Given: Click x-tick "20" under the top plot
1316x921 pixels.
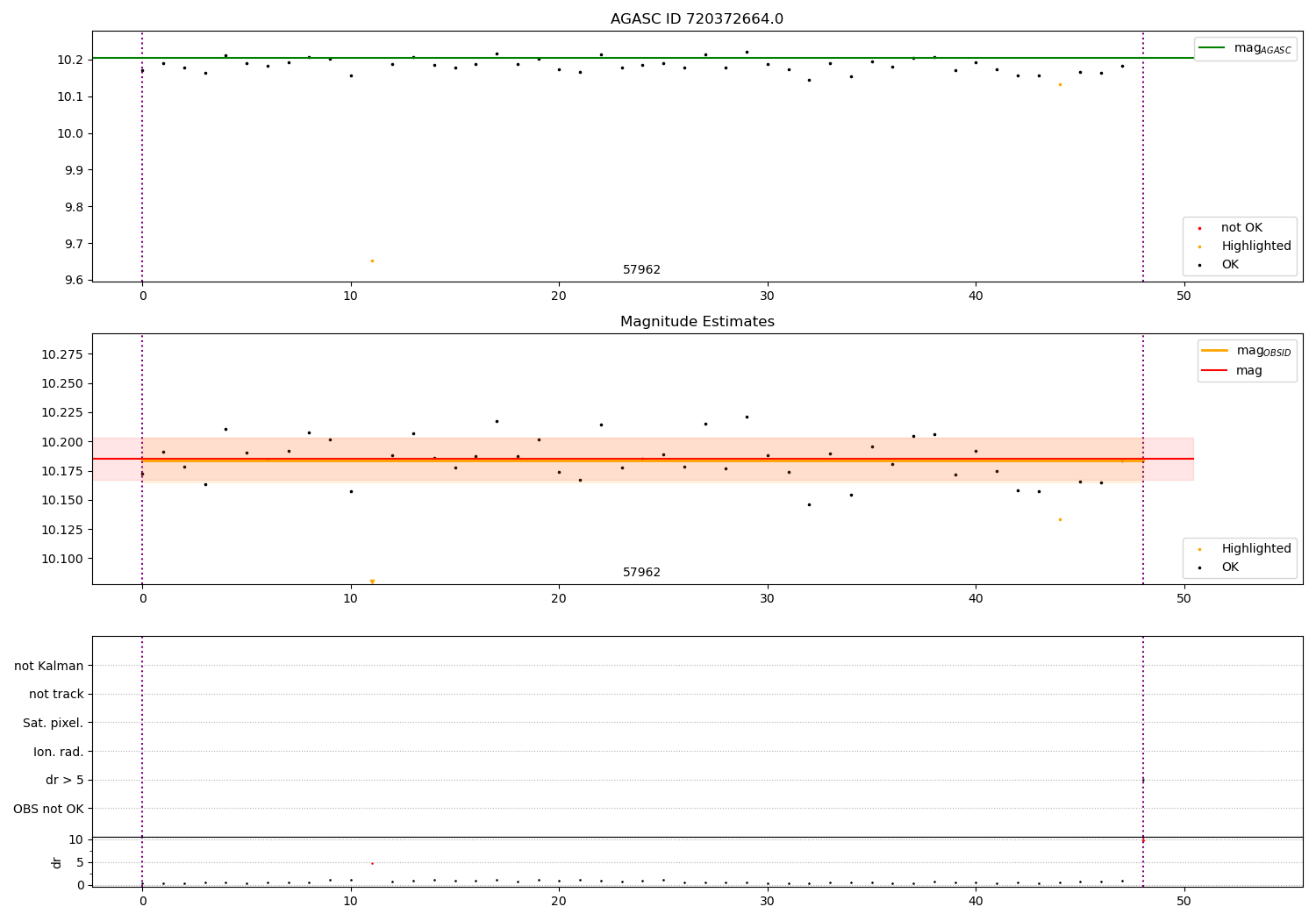Looking at the screenshot, I should tap(559, 296).
